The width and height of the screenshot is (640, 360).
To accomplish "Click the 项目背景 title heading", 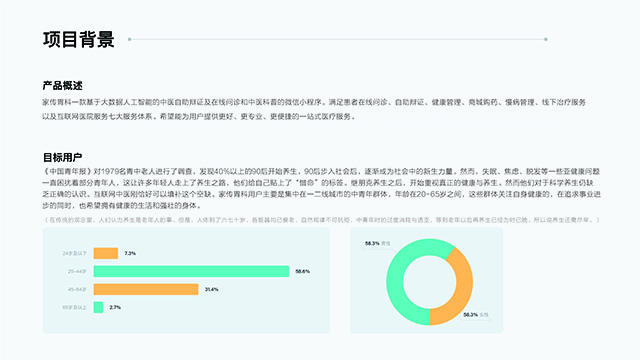I will (78, 40).
